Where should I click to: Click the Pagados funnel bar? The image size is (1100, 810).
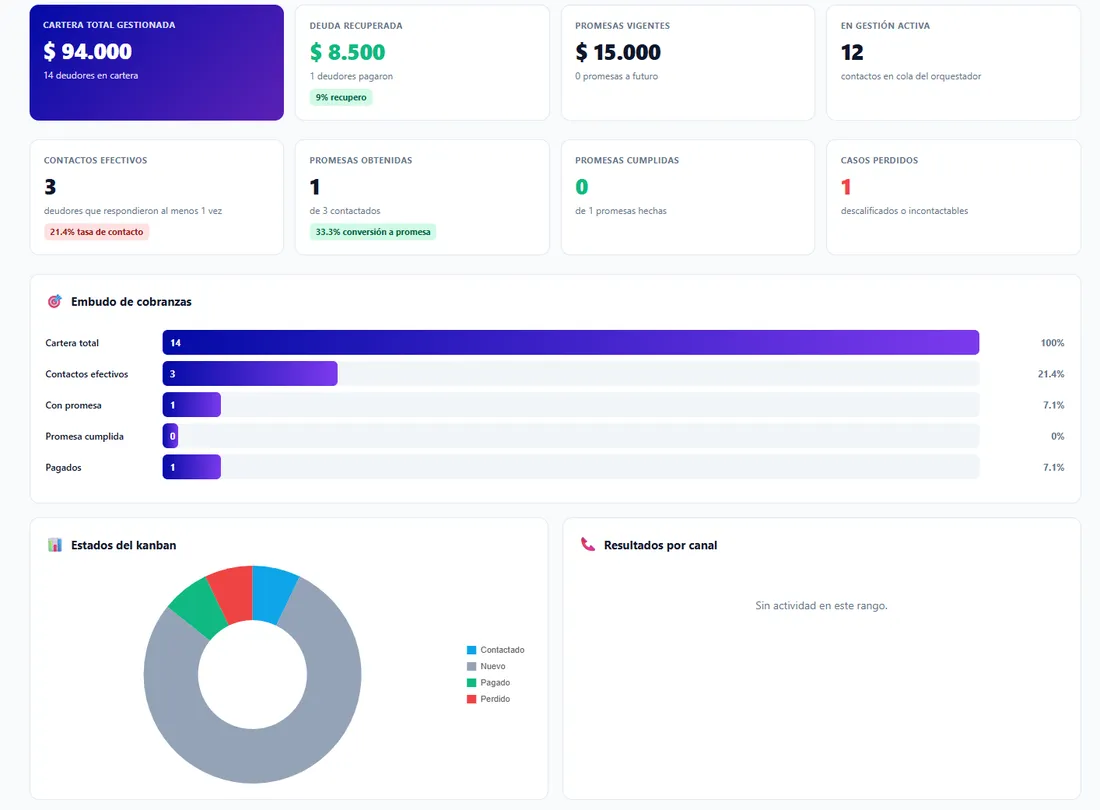tap(192, 467)
